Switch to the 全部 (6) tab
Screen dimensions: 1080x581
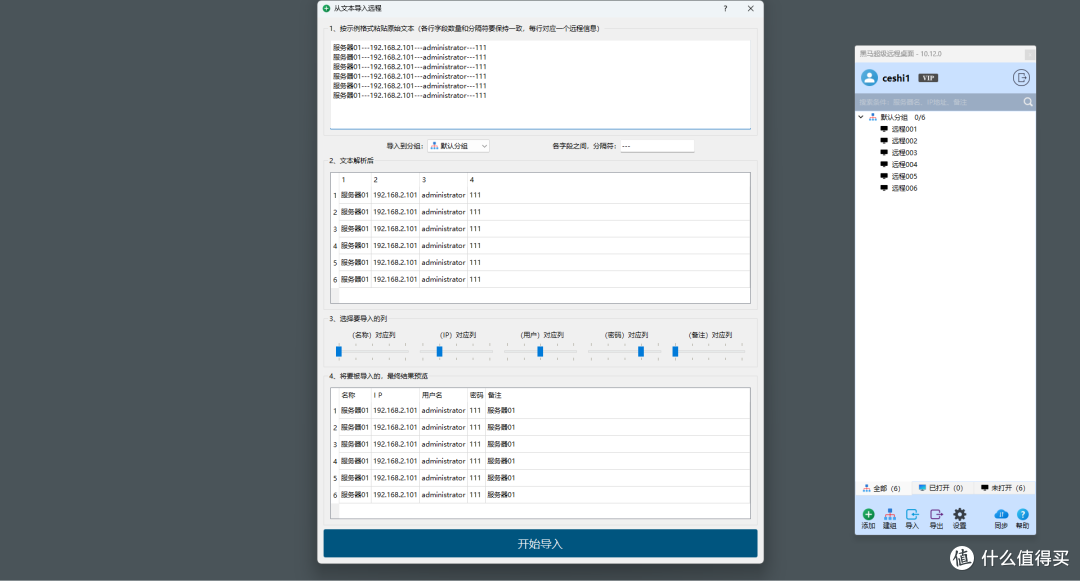[882, 488]
